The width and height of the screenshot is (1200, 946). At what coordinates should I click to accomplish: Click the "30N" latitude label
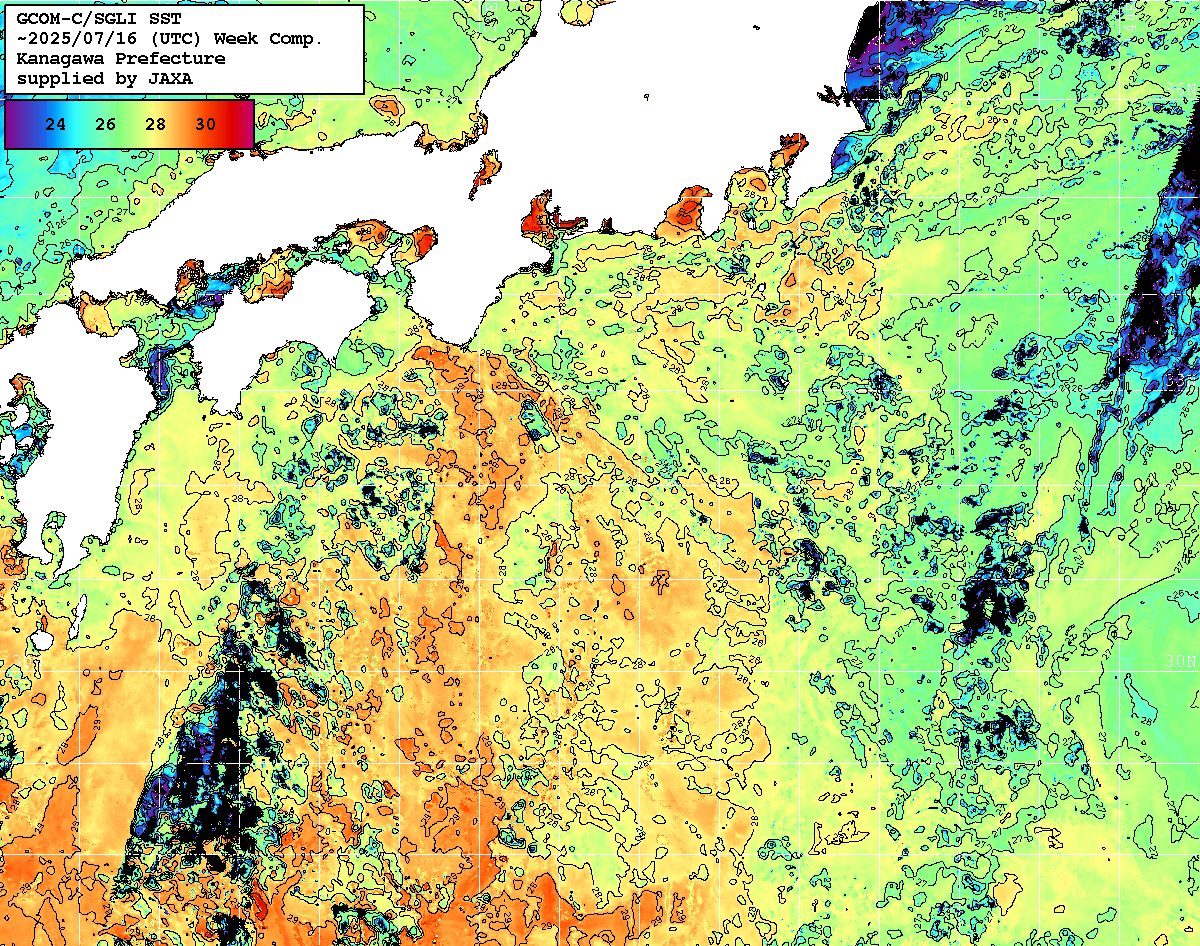point(1181,662)
